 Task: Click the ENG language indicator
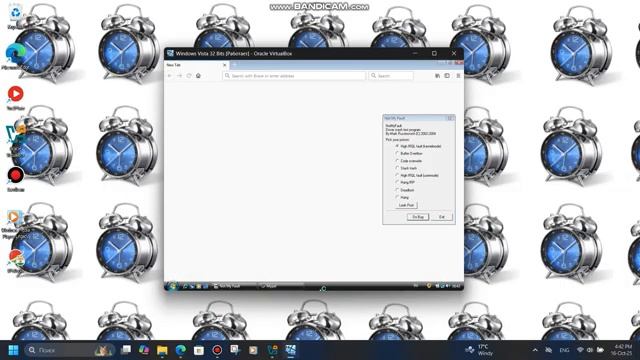pyautogui.click(x=564, y=350)
